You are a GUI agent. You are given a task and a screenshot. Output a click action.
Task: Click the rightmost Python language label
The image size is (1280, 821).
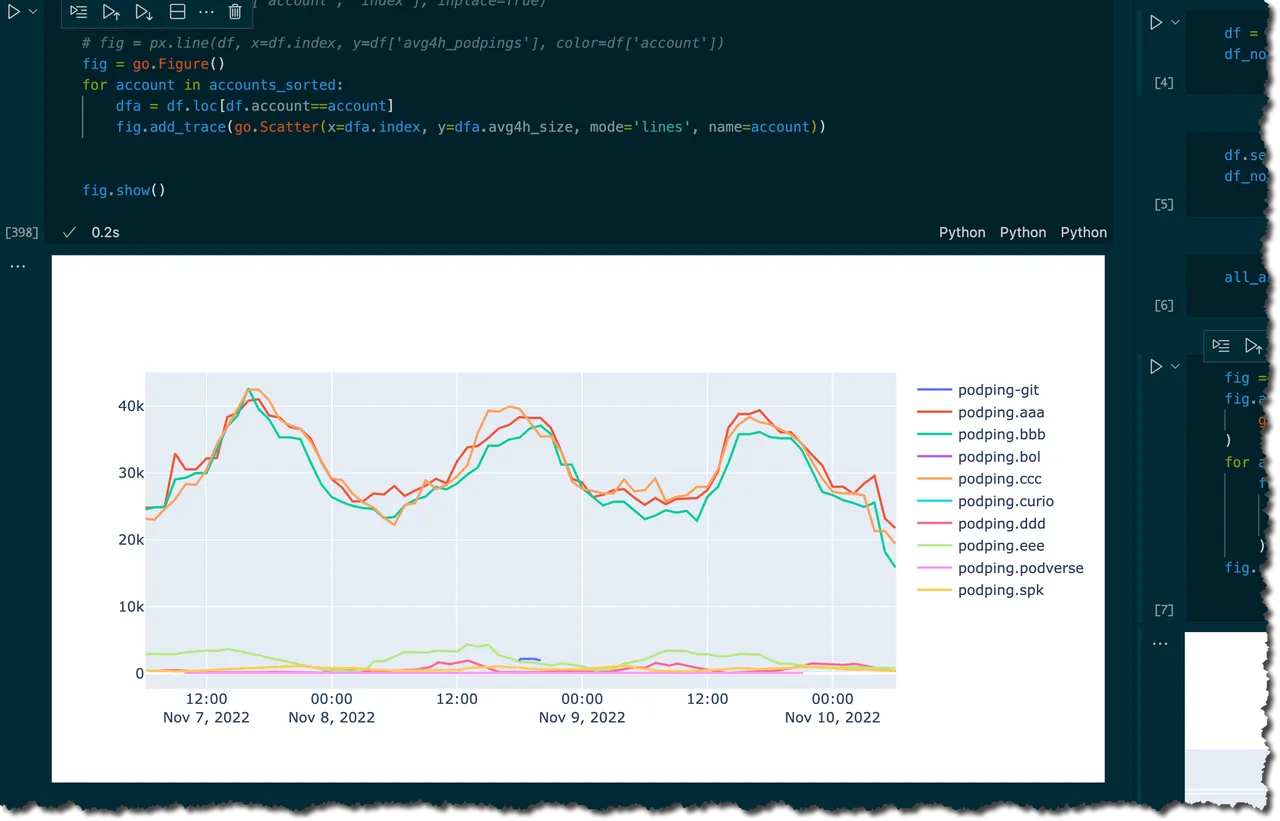pyautogui.click(x=1084, y=232)
